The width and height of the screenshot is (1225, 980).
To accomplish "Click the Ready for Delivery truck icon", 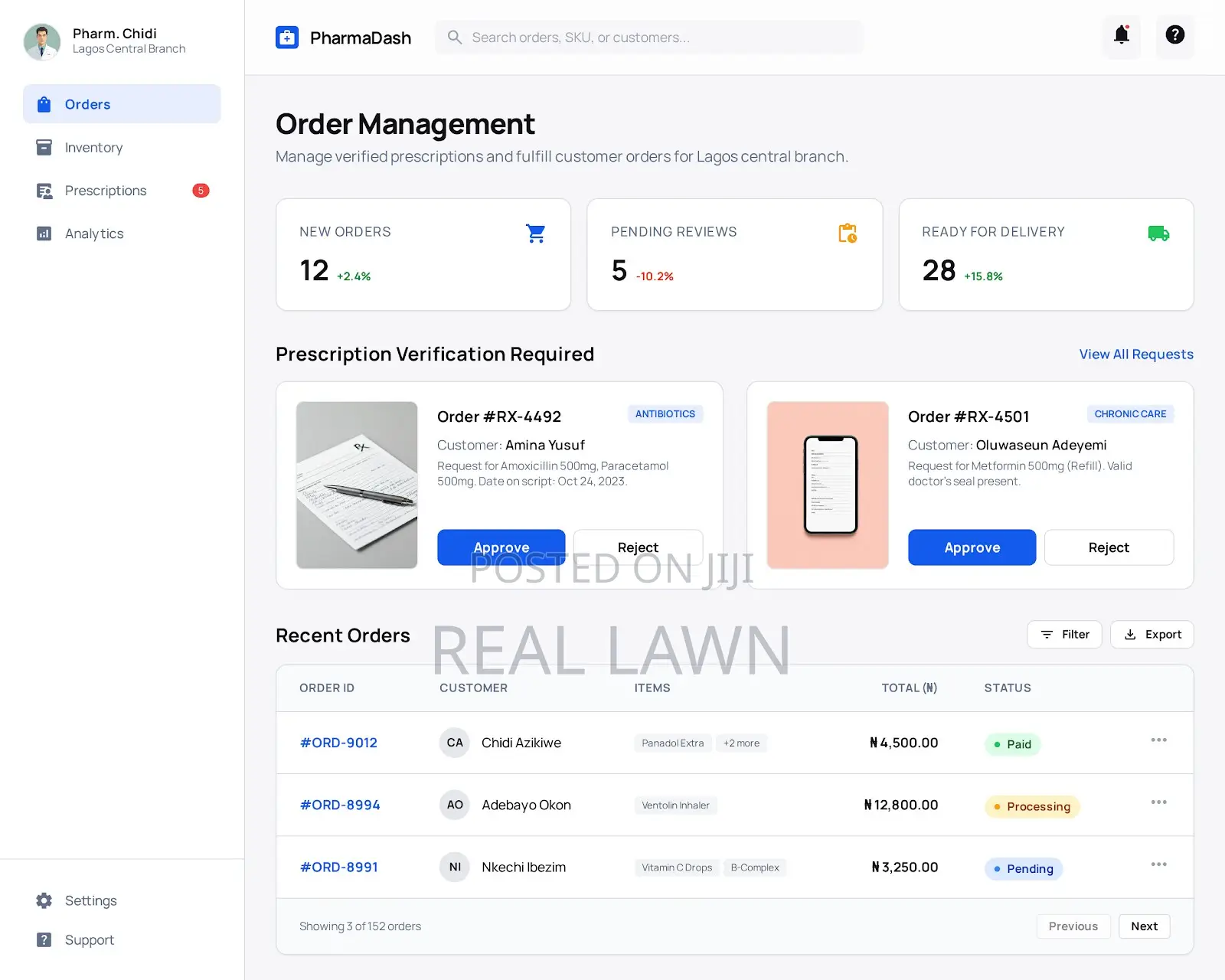I will click(1158, 234).
